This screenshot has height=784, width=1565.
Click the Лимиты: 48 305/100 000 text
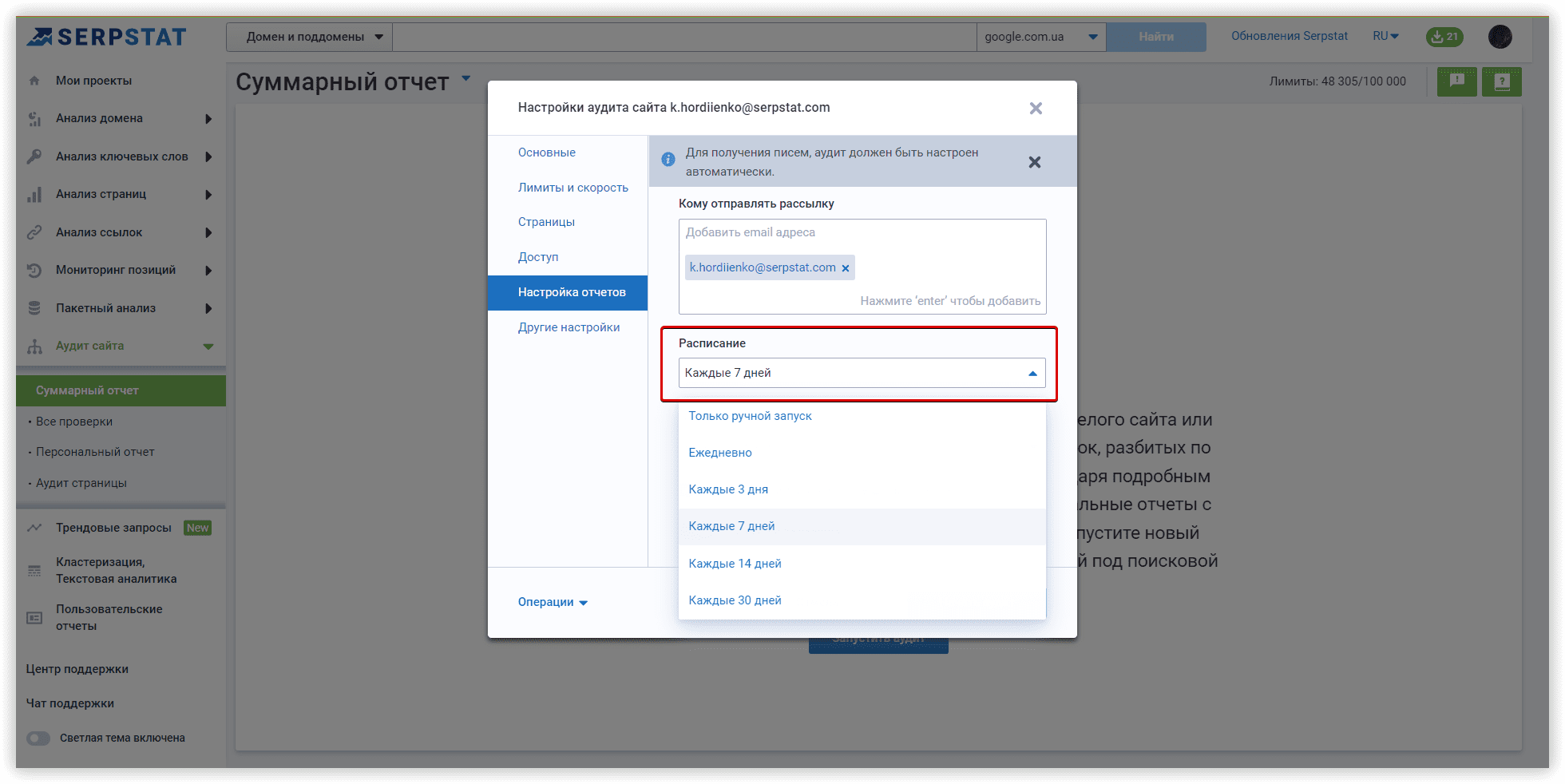pos(1337,81)
